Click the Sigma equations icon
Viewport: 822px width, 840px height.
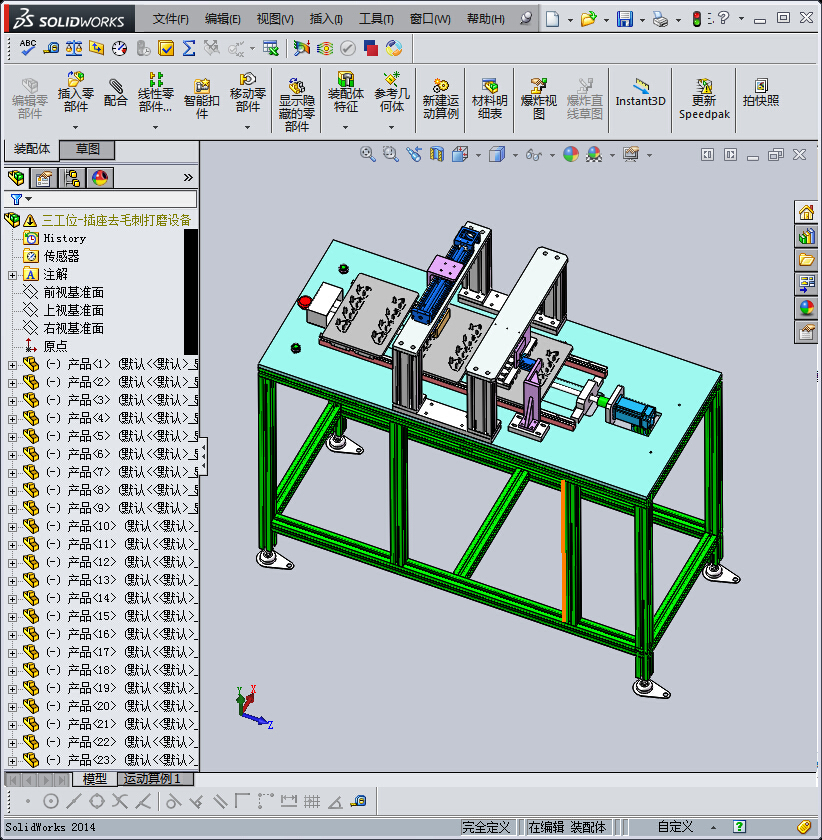pos(189,48)
